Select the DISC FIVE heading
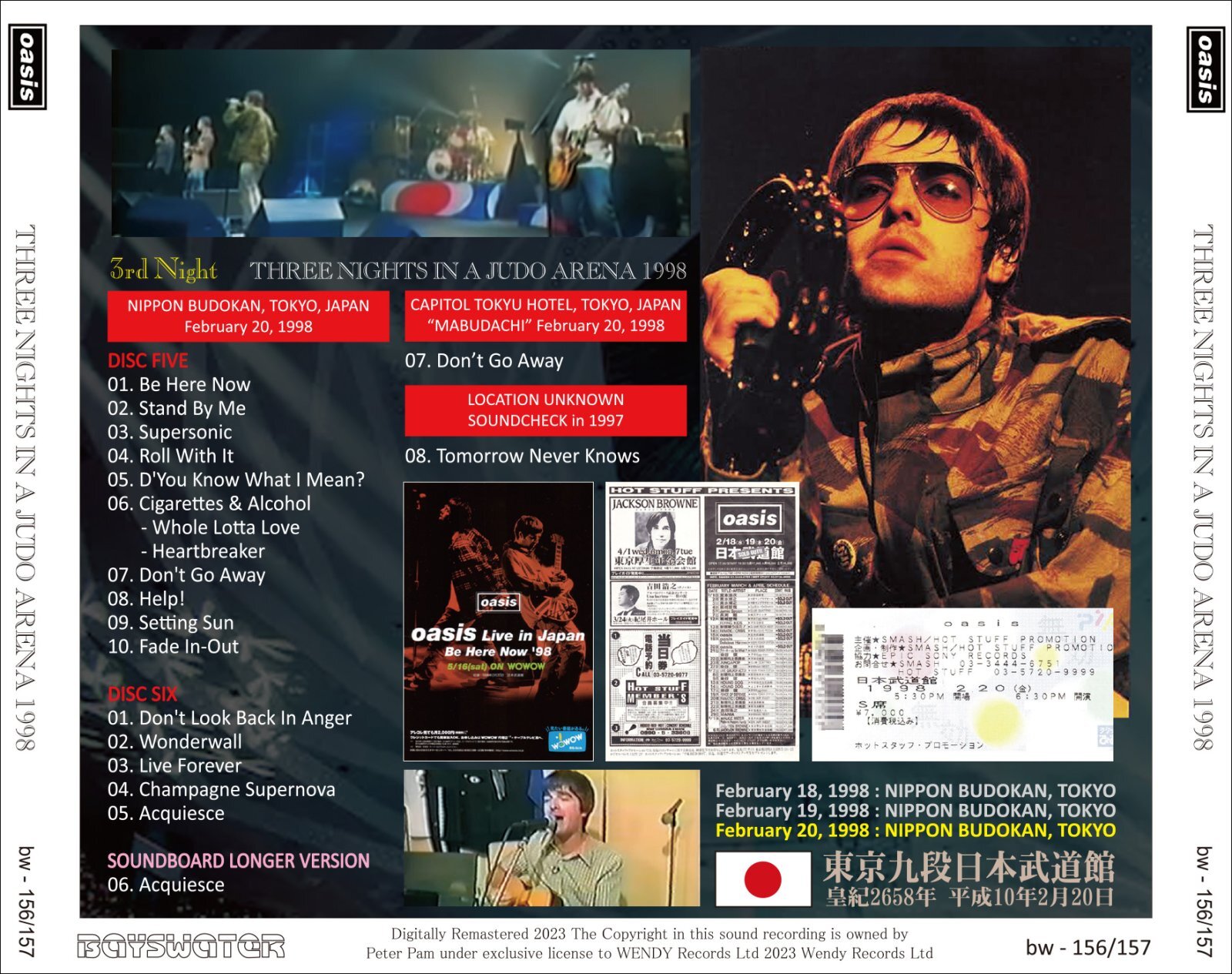This screenshot has width=1232, height=974. tap(148, 360)
